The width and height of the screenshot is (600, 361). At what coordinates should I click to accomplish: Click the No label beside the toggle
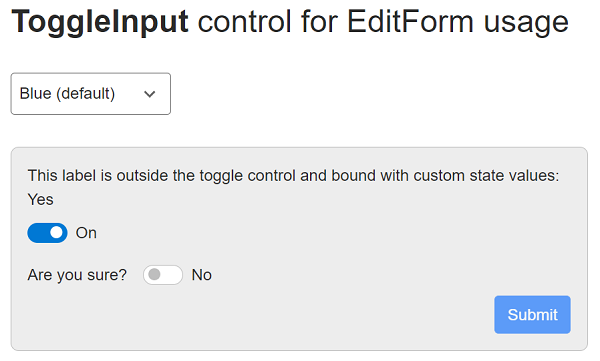[x=202, y=275]
